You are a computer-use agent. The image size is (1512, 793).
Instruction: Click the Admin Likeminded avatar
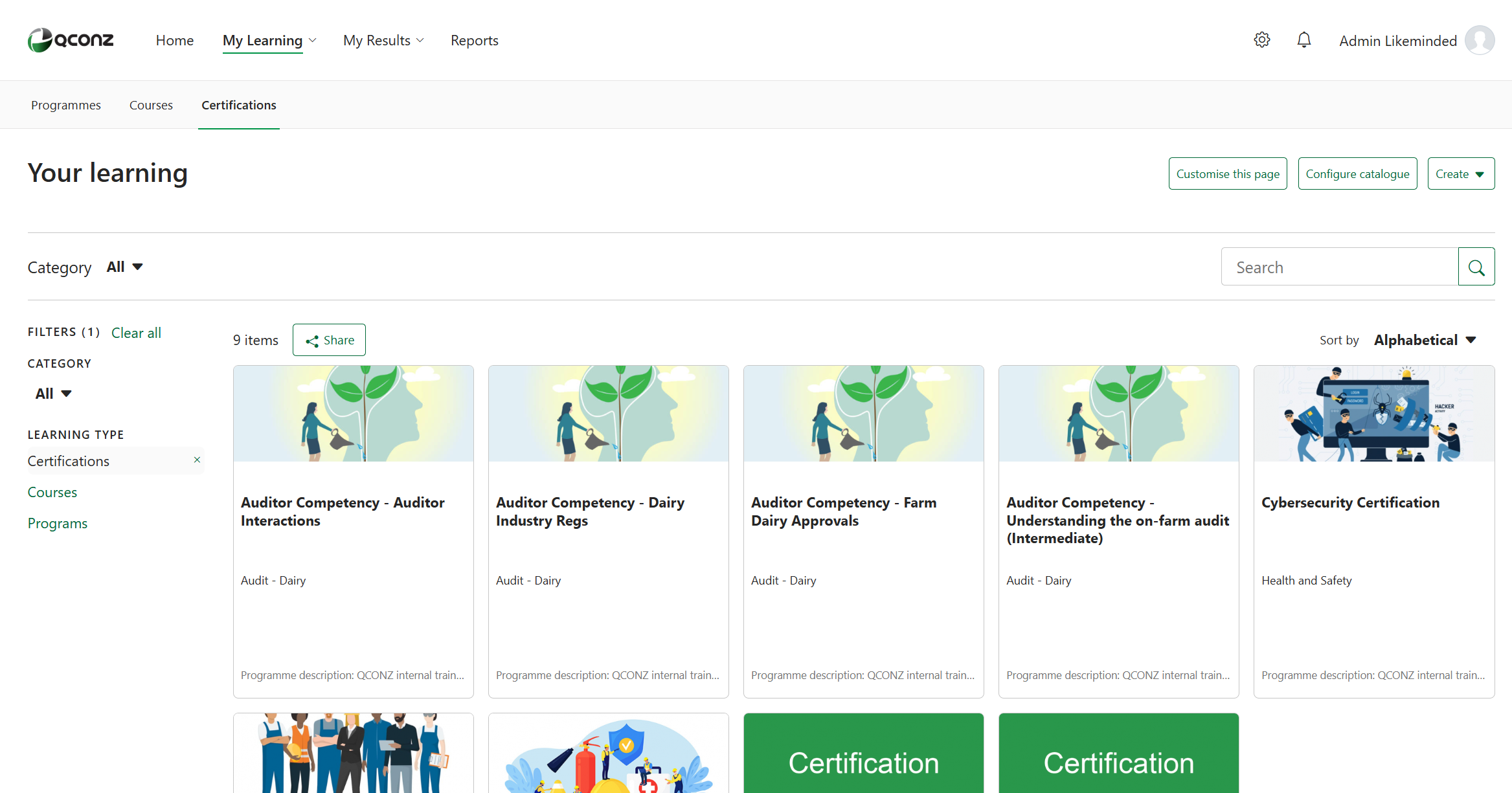click(1480, 40)
